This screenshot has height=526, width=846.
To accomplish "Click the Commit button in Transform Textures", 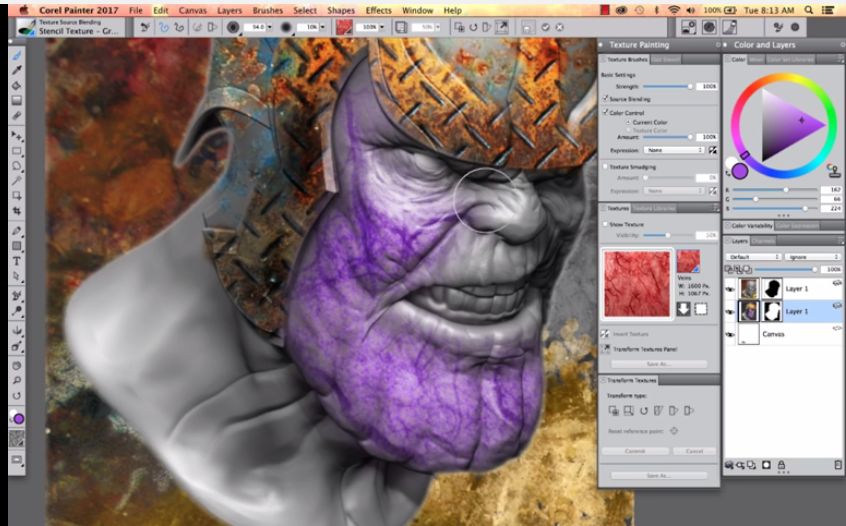I will 635,451.
